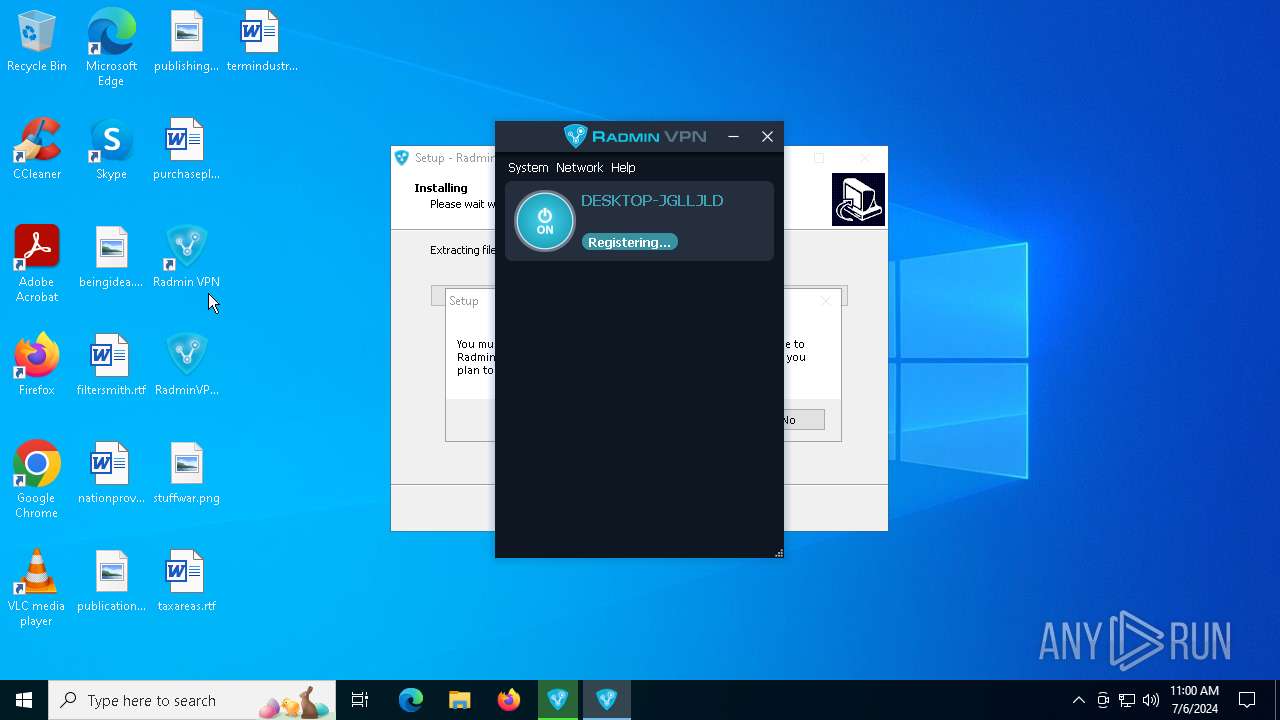Open the volume control tray icon
1280x720 pixels.
tap(1151, 700)
